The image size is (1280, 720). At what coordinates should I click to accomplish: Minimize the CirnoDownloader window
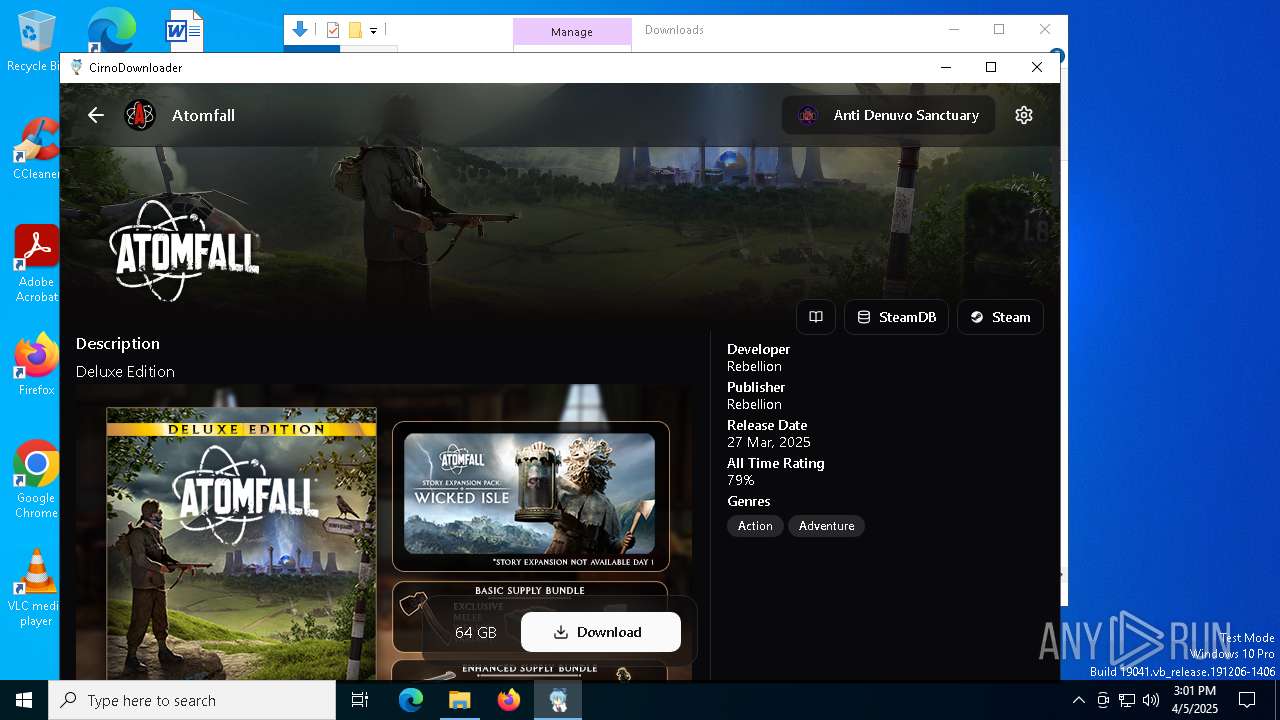pyautogui.click(x=946, y=67)
